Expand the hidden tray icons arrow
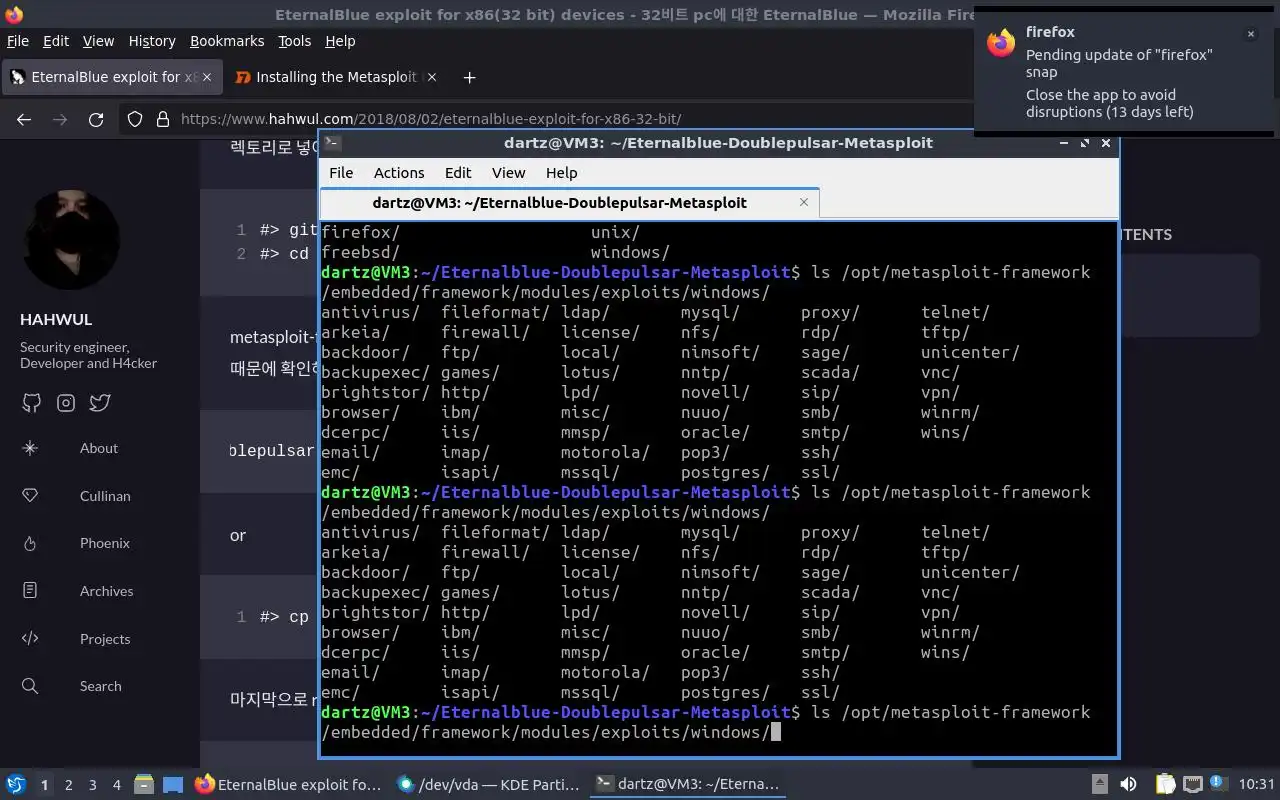1280x800 pixels. [1099, 785]
